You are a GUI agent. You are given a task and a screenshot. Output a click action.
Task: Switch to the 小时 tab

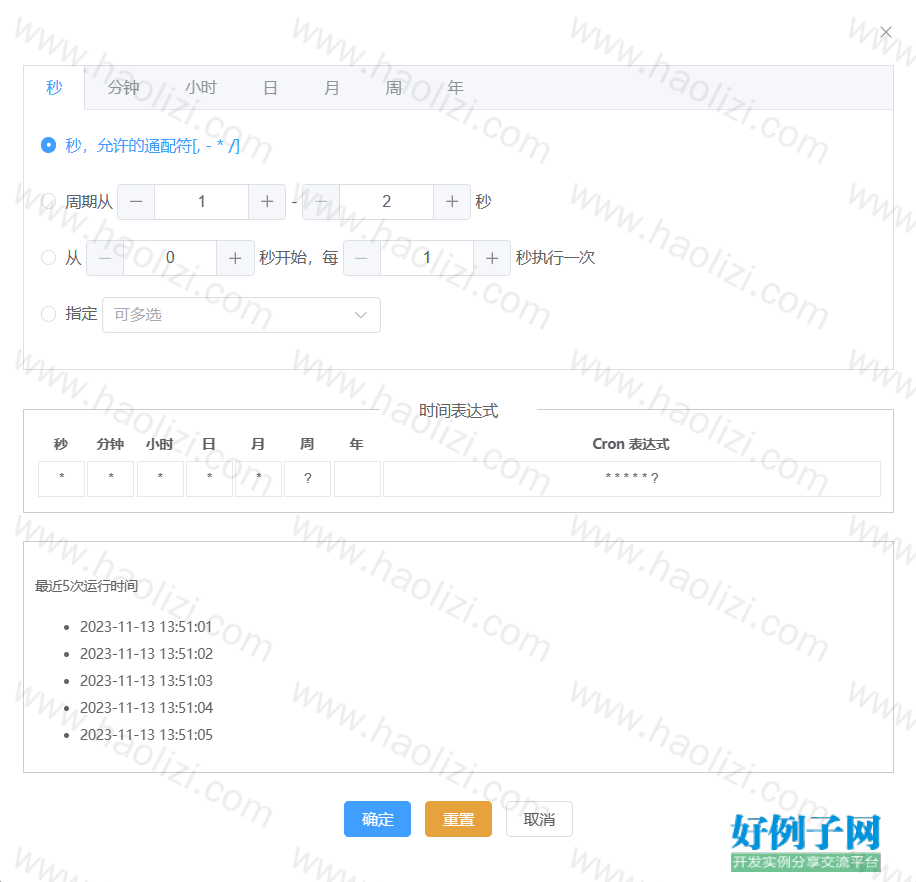(201, 88)
